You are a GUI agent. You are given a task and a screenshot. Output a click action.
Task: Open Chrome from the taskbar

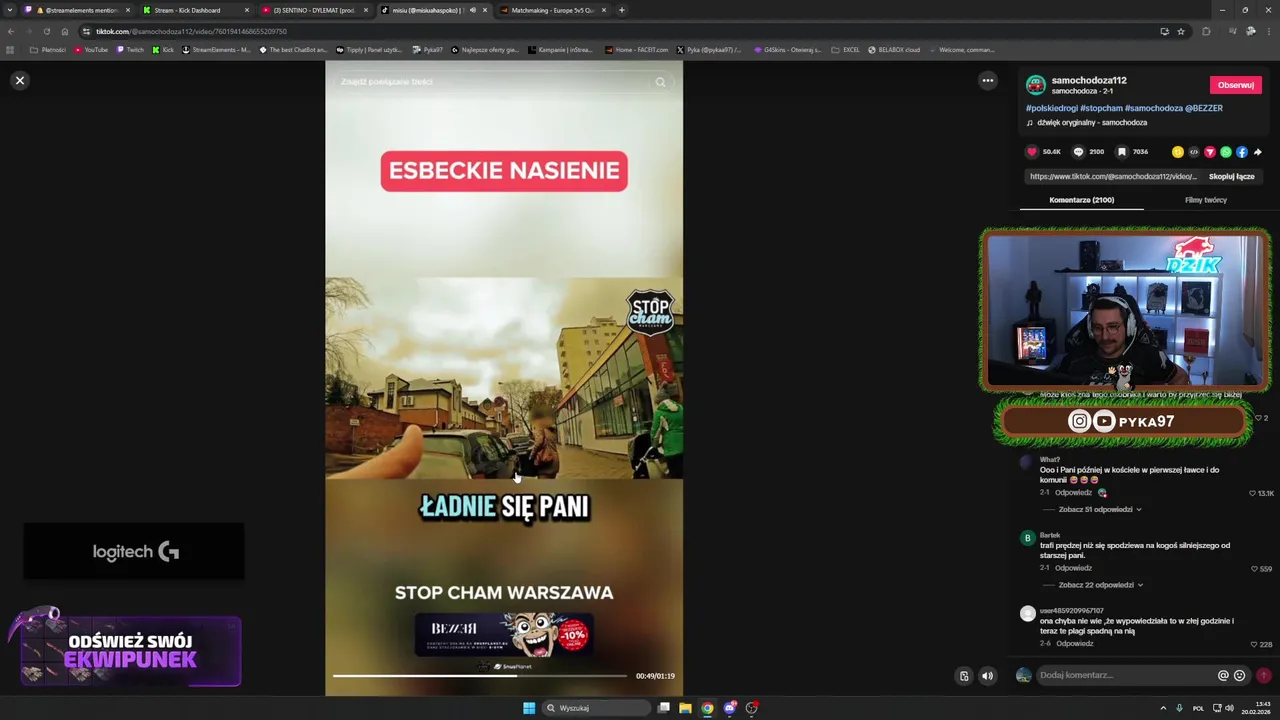pyautogui.click(x=707, y=708)
